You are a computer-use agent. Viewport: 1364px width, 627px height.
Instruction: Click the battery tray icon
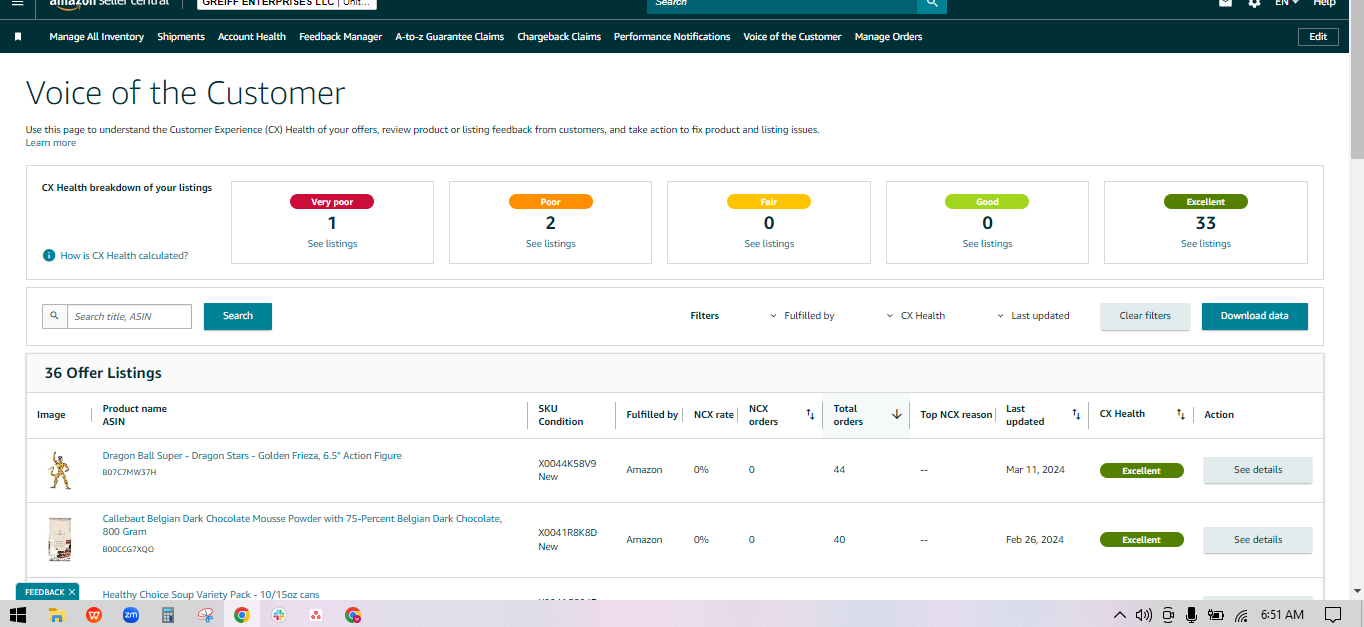pyautogui.click(x=1216, y=615)
